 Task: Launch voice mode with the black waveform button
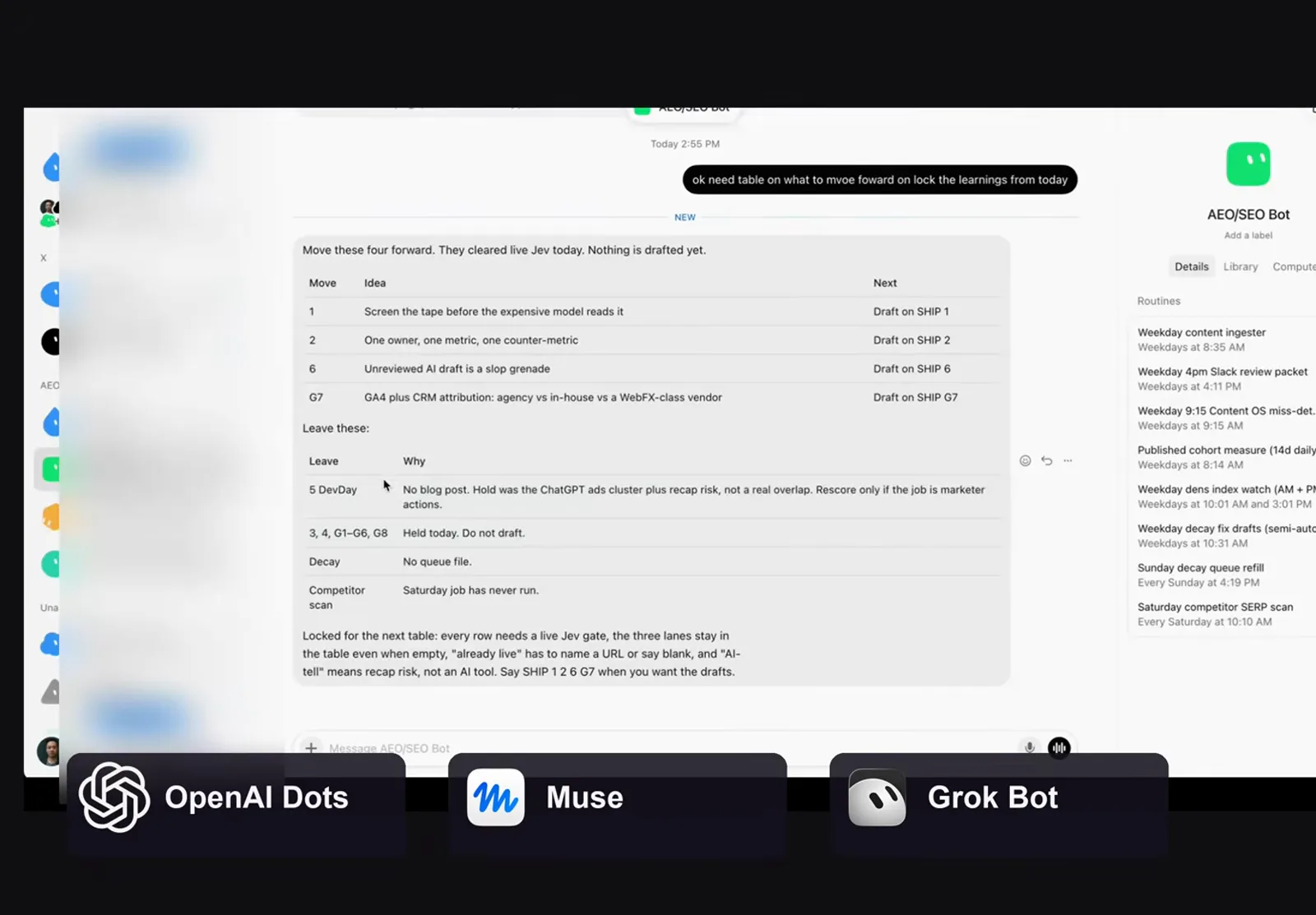point(1059,748)
